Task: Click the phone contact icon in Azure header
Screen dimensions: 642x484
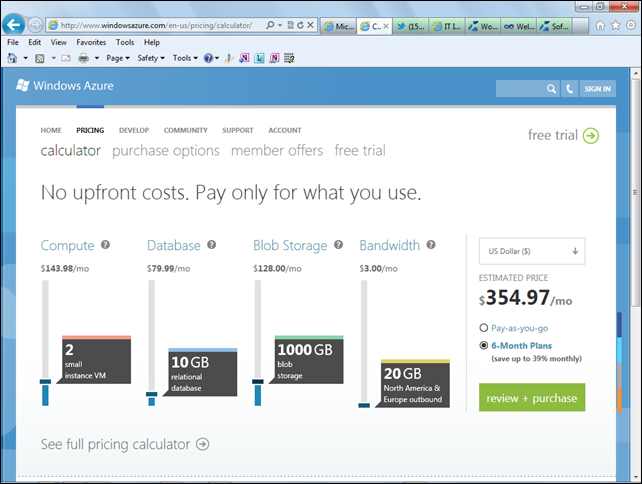Action: 570,88
